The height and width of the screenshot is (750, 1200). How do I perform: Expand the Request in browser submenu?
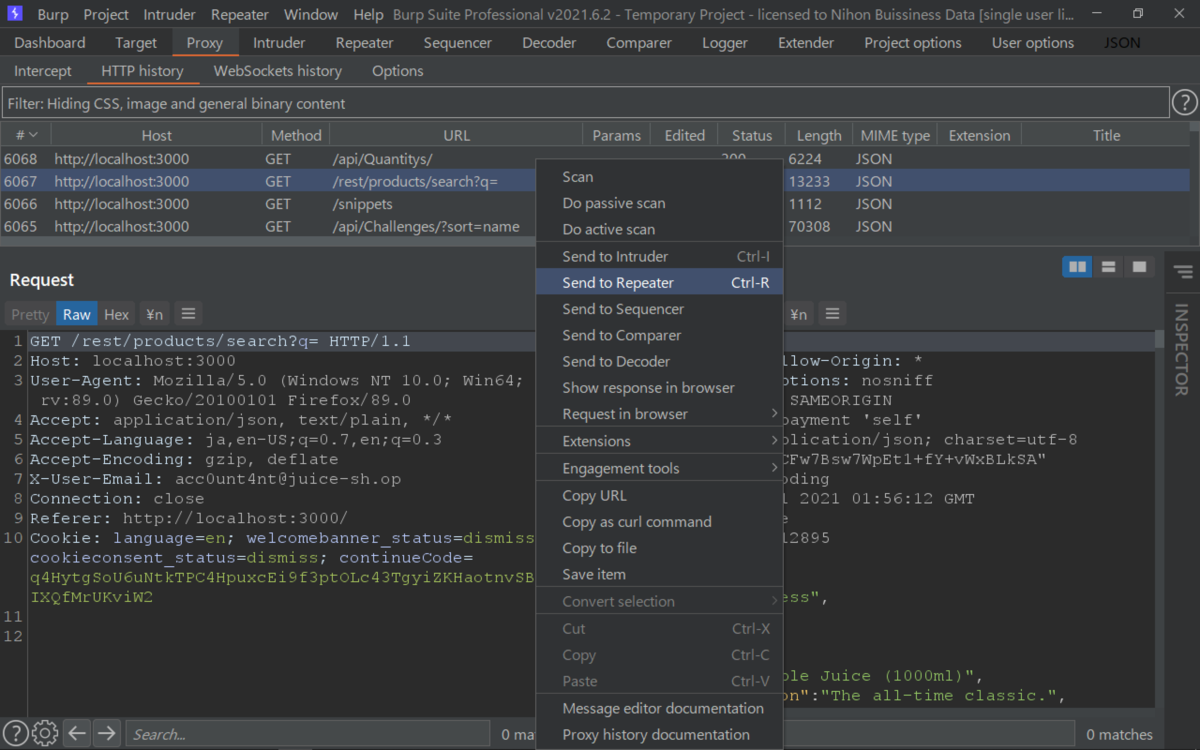coord(659,414)
